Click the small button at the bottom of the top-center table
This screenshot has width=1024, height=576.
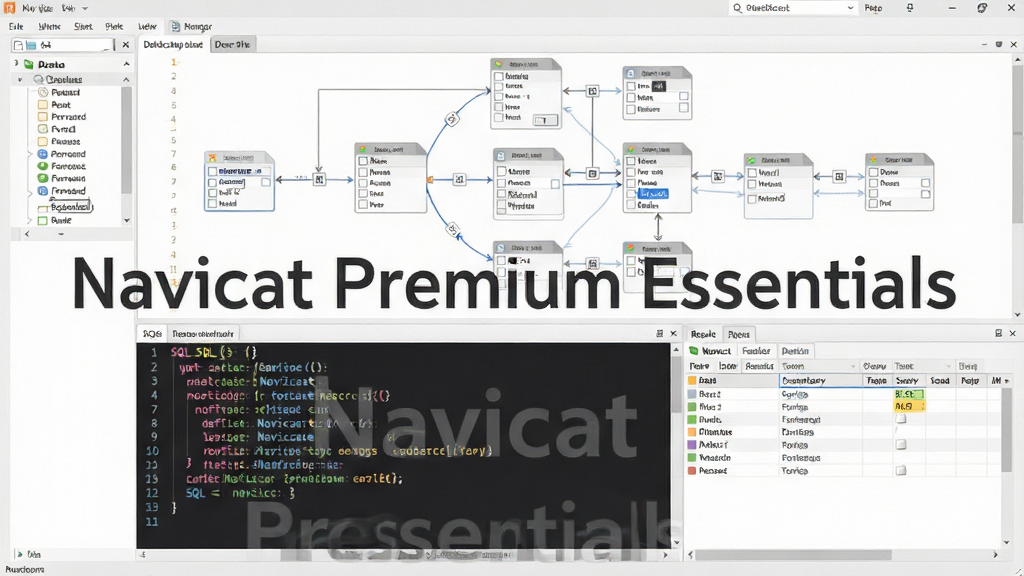545,120
